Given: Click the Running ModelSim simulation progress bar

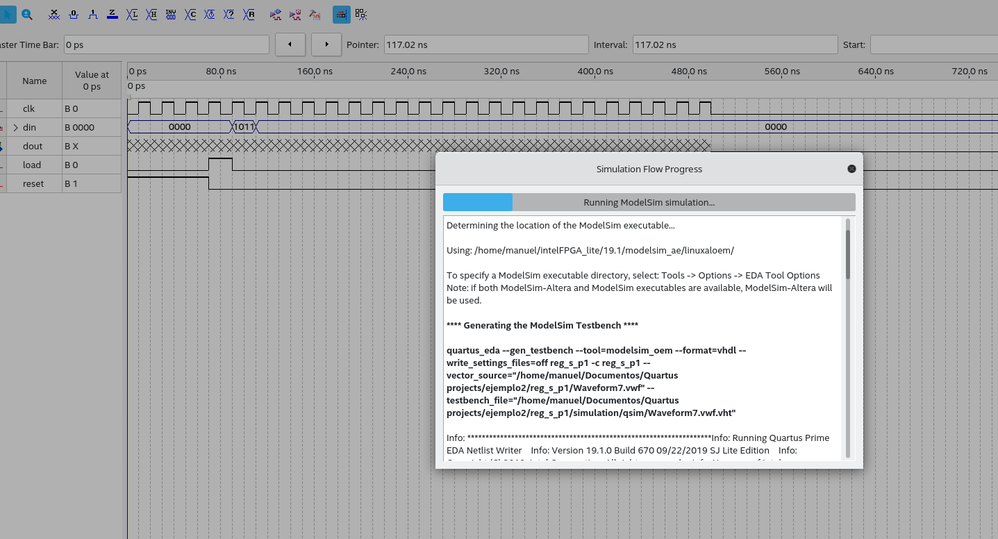Looking at the screenshot, I should pyautogui.click(x=648, y=202).
